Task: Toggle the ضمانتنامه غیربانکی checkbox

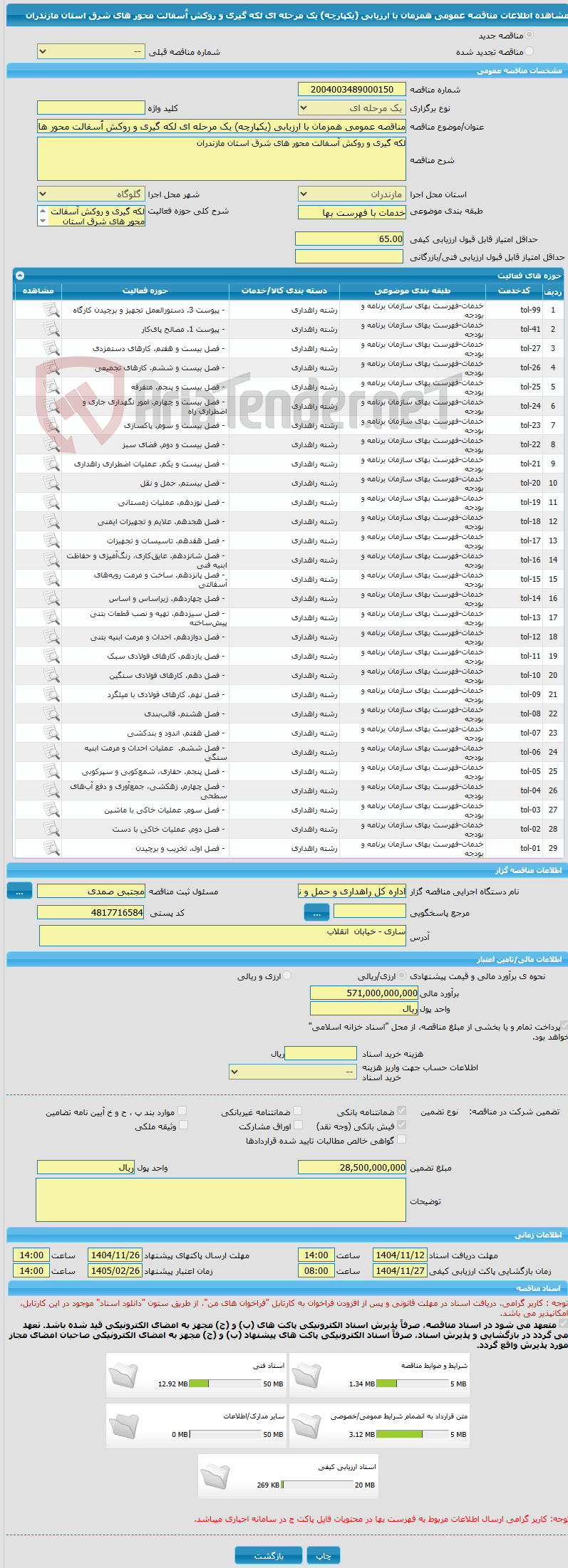Action: (x=298, y=1110)
